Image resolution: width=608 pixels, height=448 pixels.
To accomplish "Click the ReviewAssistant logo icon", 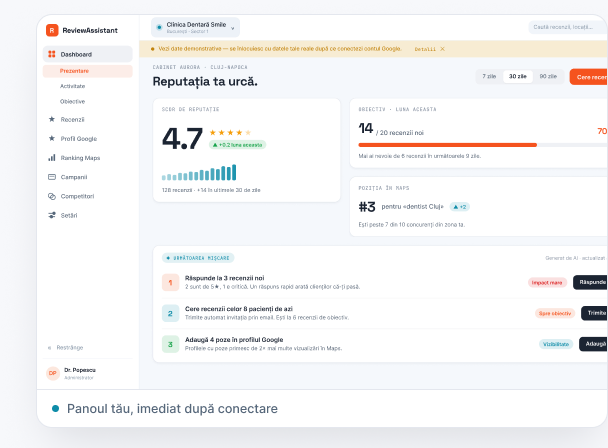I will pos(52,30).
